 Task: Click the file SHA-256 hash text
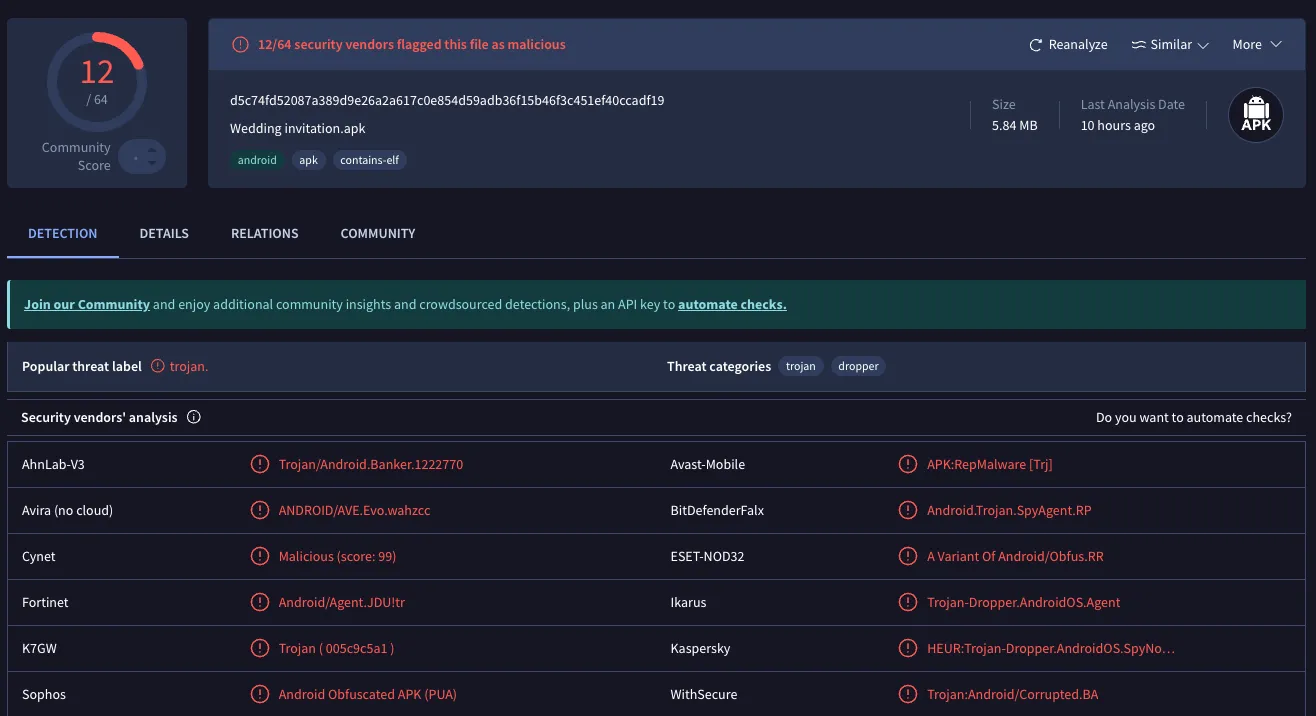tap(447, 101)
